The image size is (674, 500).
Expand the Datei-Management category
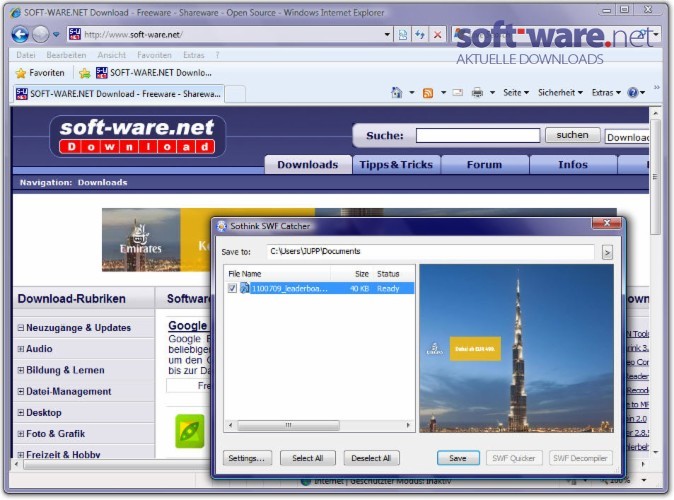21,391
